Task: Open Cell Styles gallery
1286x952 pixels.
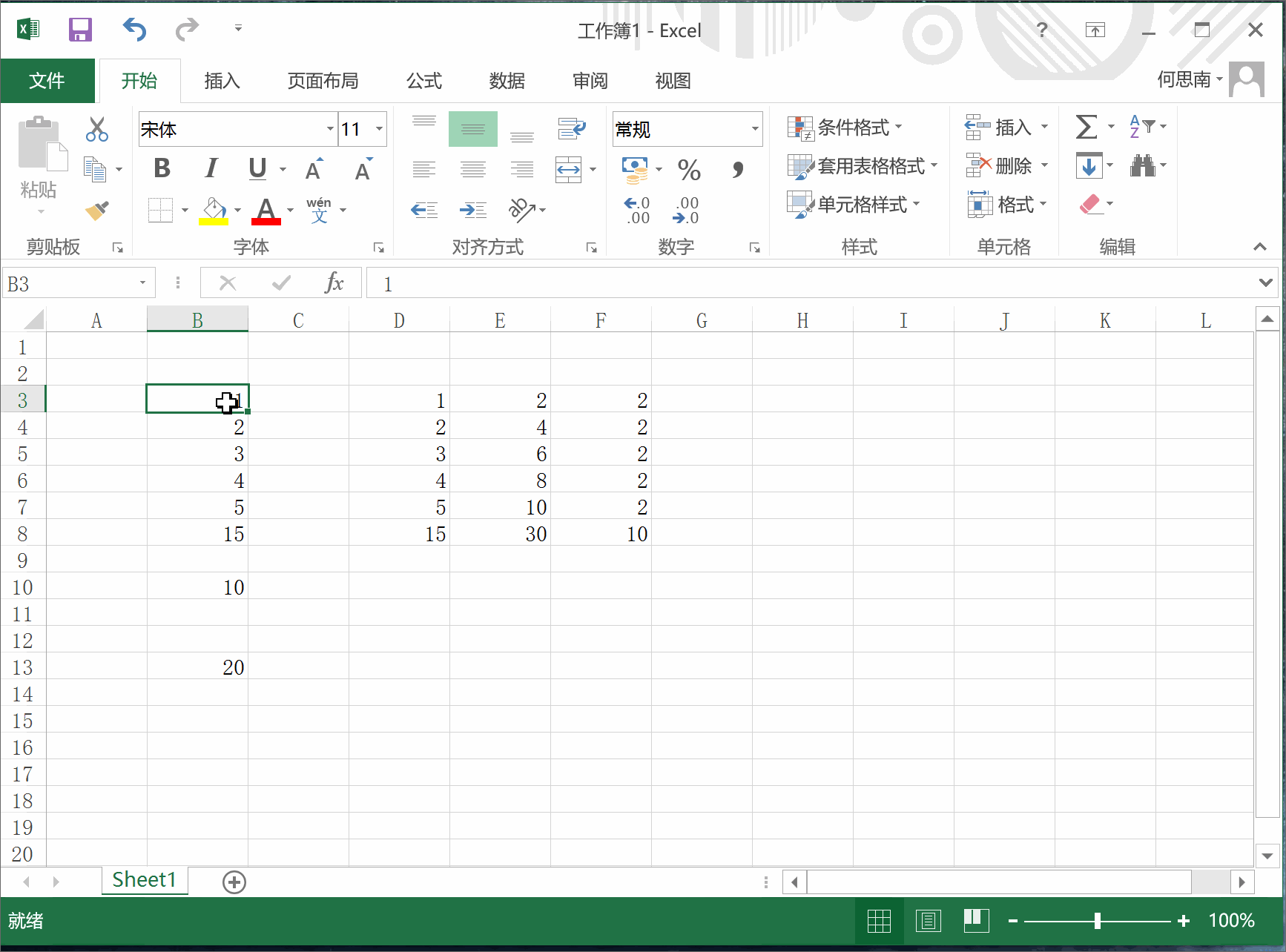Action: pyautogui.click(x=854, y=205)
